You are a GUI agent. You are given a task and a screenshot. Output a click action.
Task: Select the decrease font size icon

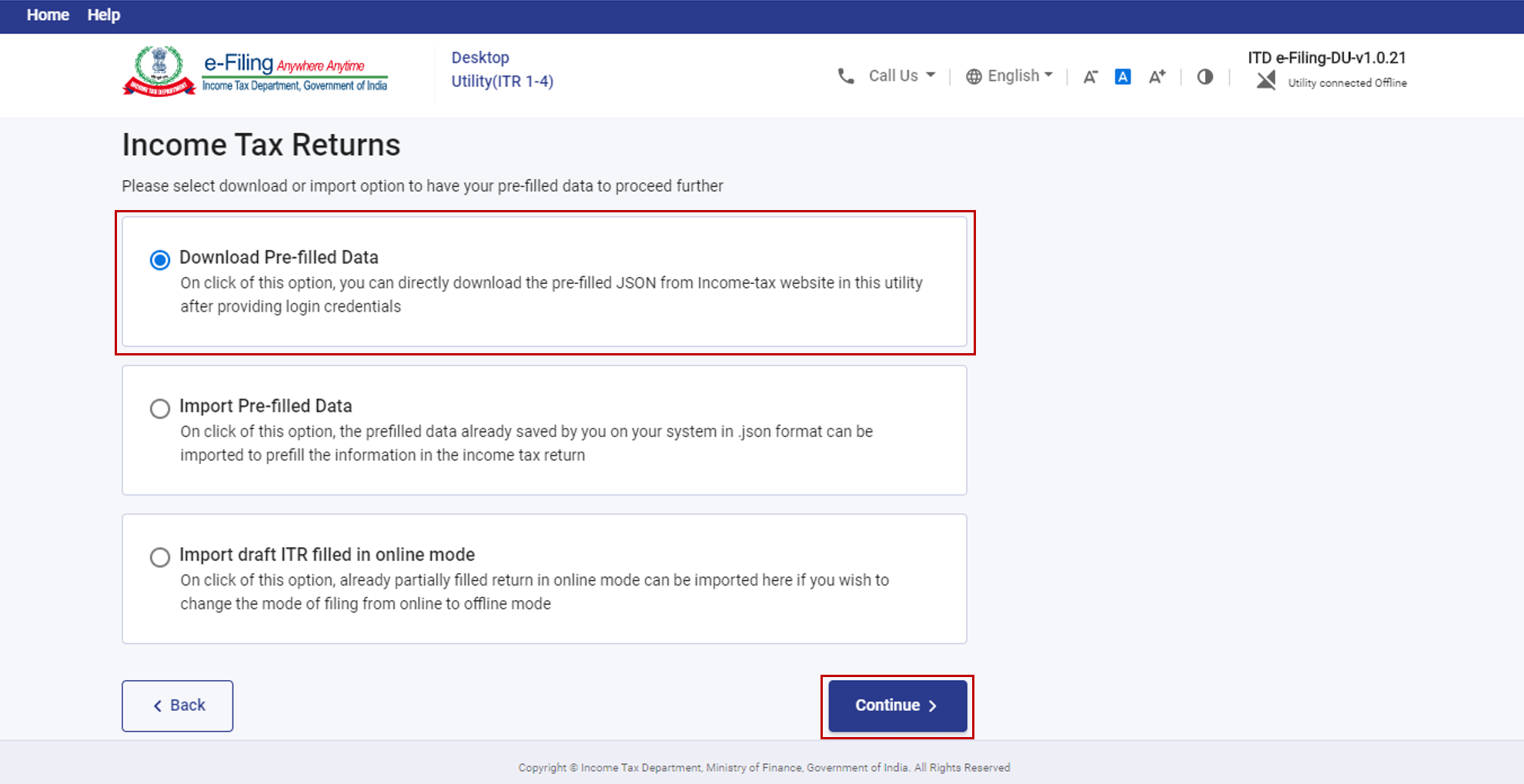click(1090, 76)
